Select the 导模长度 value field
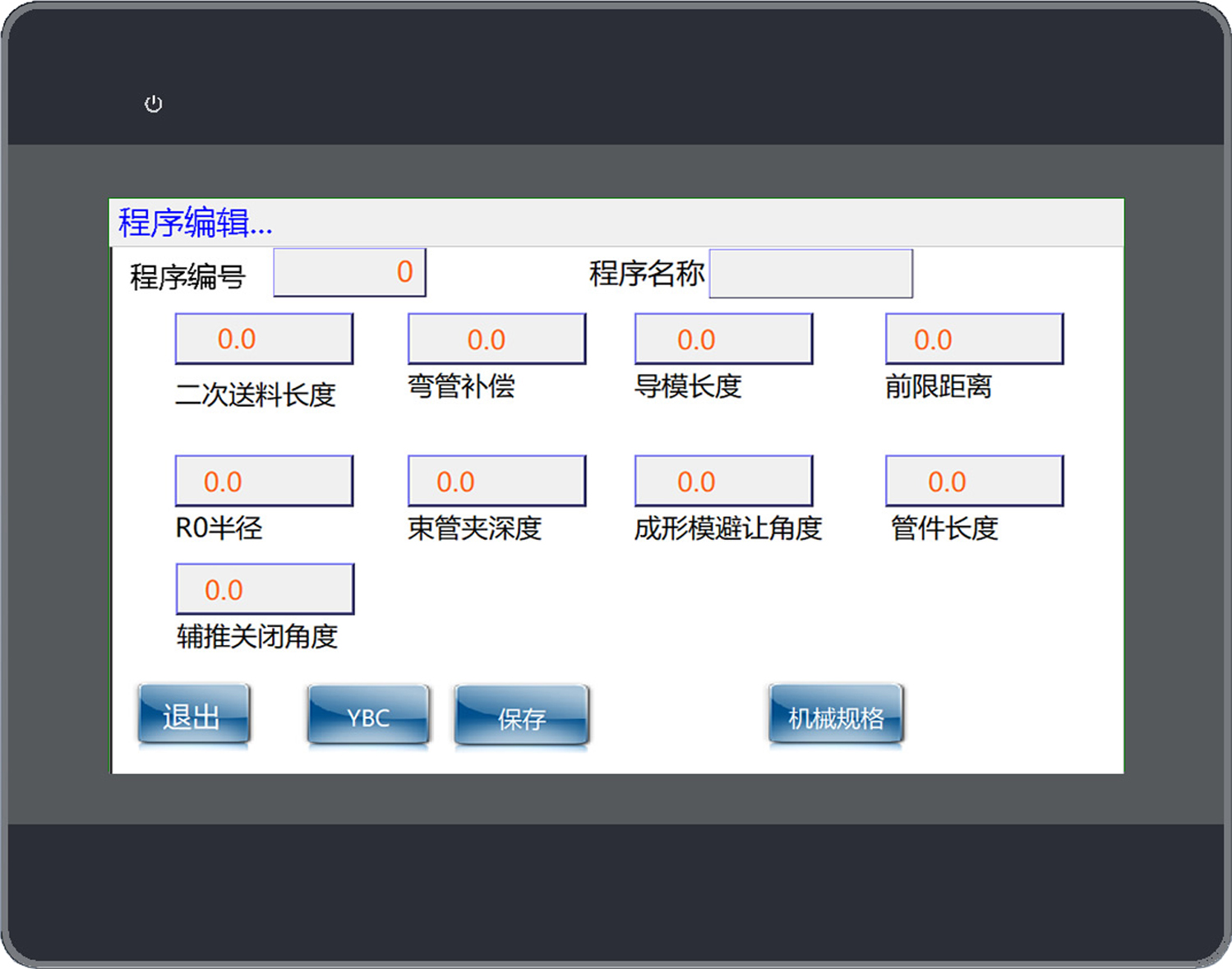The width and height of the screenshot is (1232, 969). [x=723, y=339]
